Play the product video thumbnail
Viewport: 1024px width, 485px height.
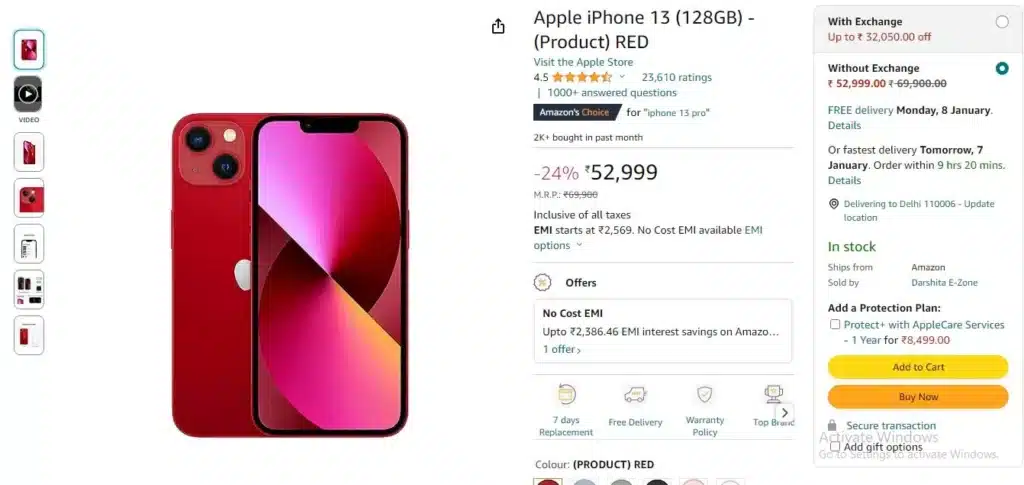click(x=28, y=94)
